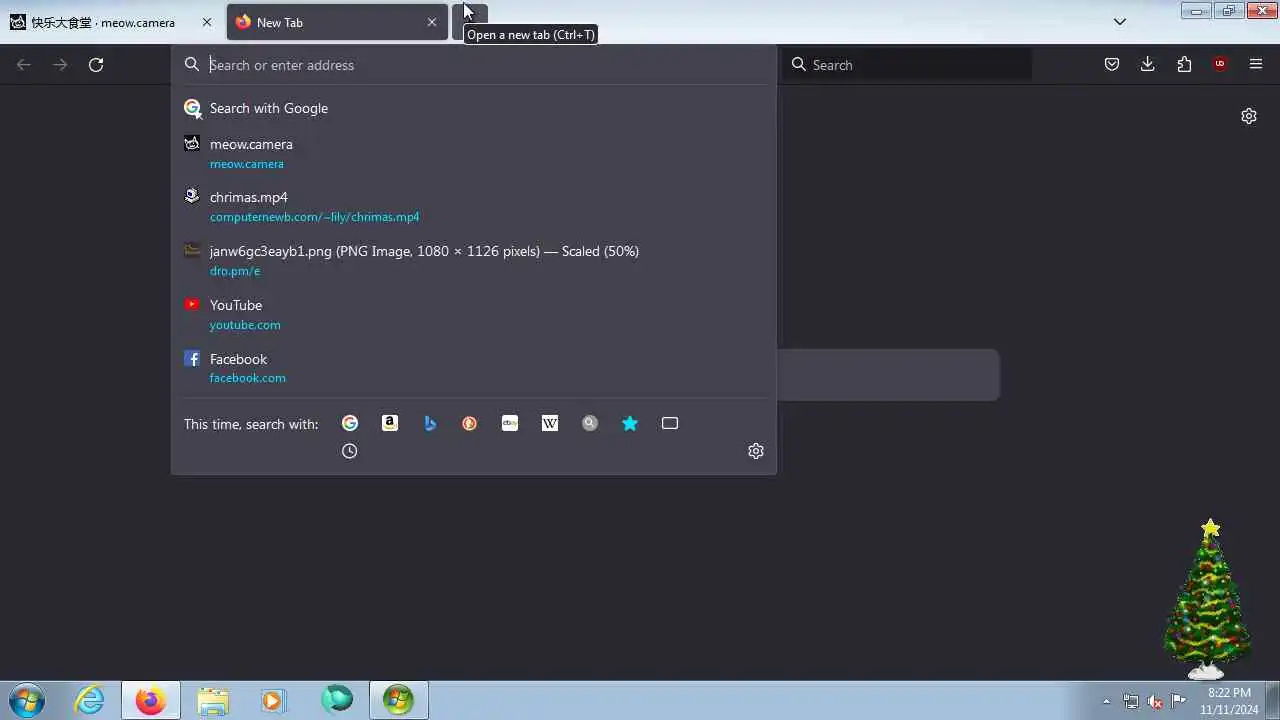Search this time with Bing icon
The height and width of the screenshot is (720, 1280).
tap(430, 423)
